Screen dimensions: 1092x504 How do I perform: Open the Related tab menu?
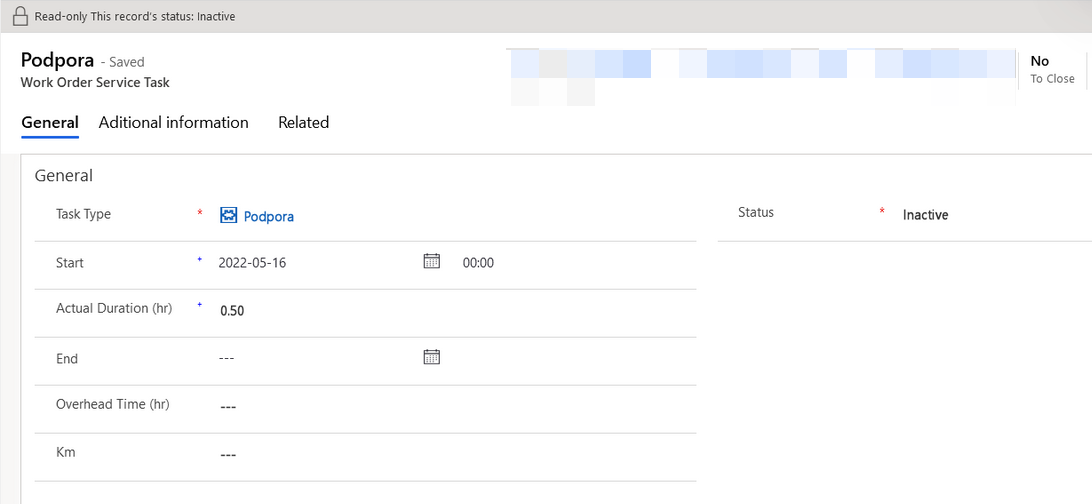(303, 123)
